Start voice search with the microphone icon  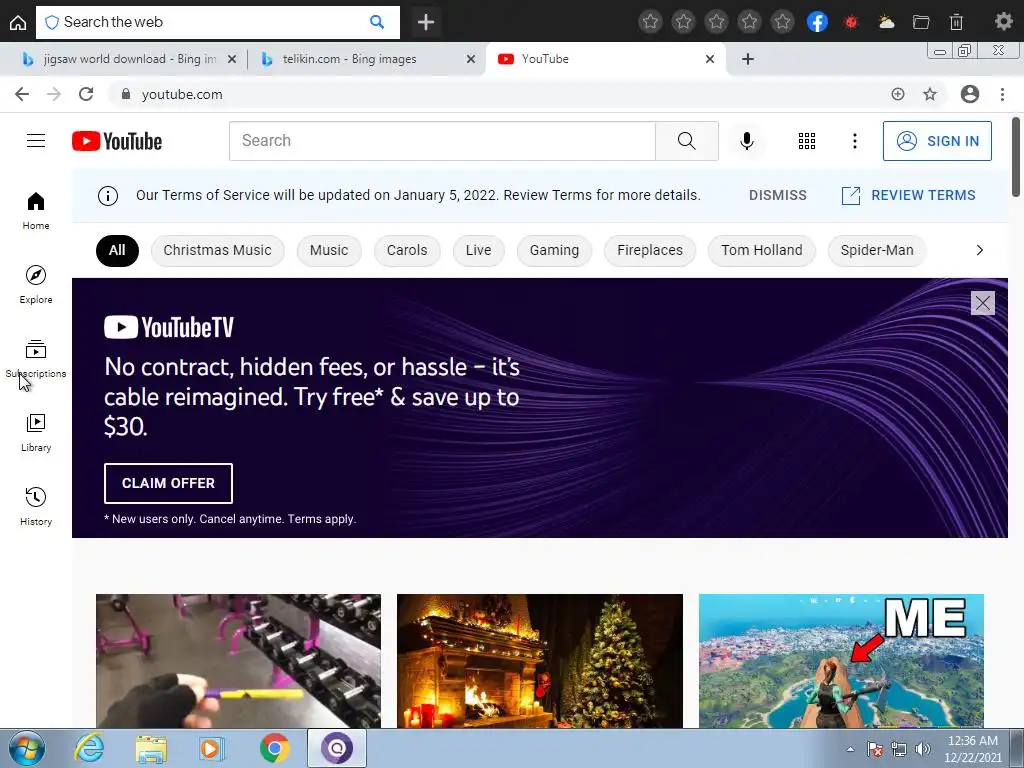click(x=746, y=141)
